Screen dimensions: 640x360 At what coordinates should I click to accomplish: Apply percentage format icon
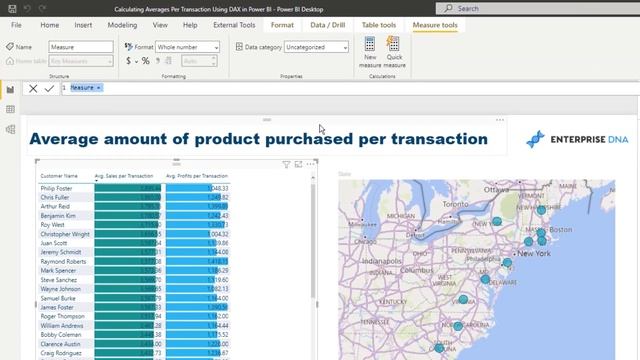coord(146,61)
